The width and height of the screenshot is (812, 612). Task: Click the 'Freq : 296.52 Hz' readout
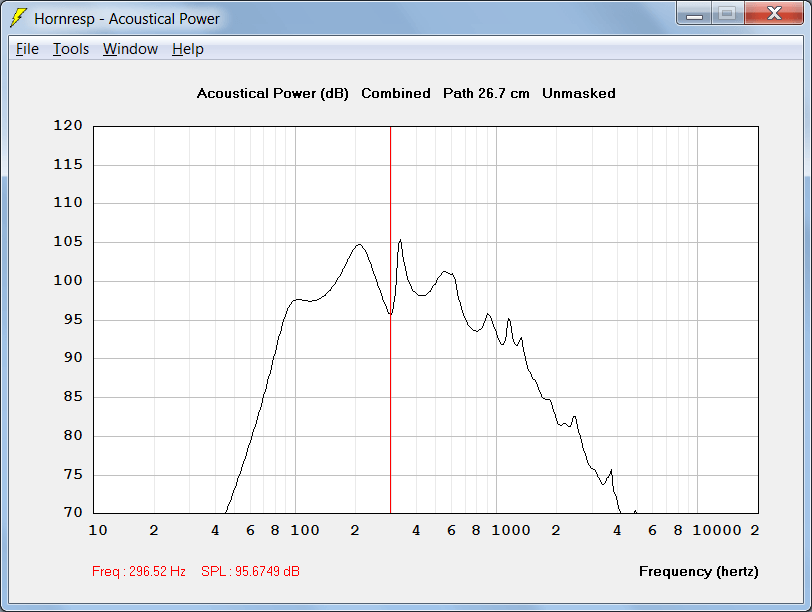click(x=139, y=571)
